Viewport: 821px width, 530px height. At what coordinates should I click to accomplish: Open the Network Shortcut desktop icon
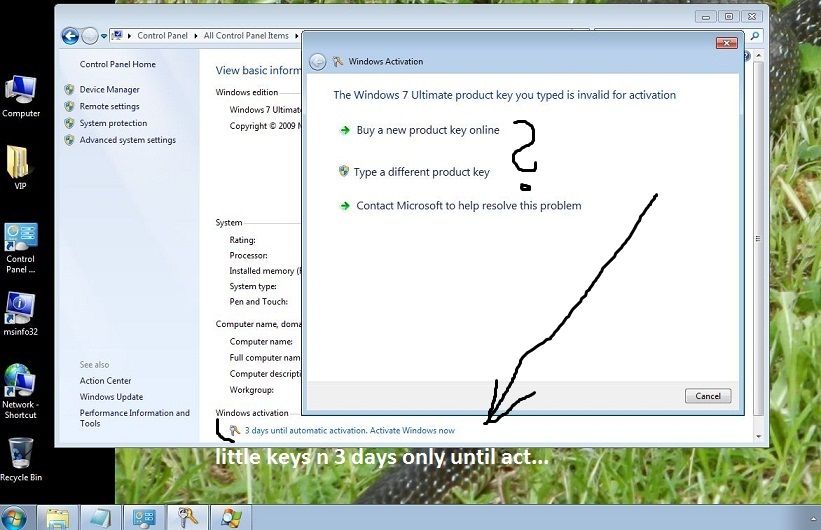(x=20, y=391)
